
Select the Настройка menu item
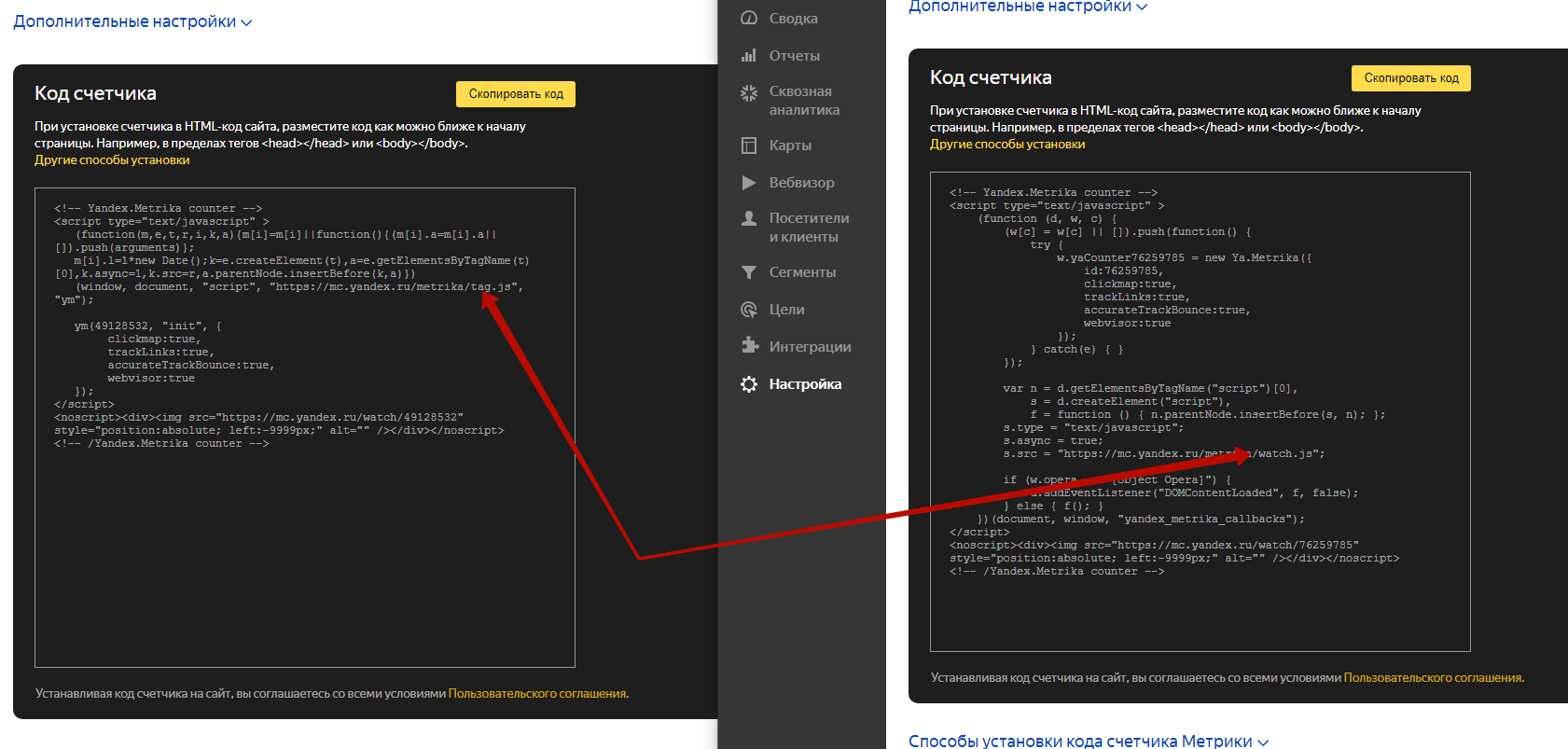tap(805, 384)
